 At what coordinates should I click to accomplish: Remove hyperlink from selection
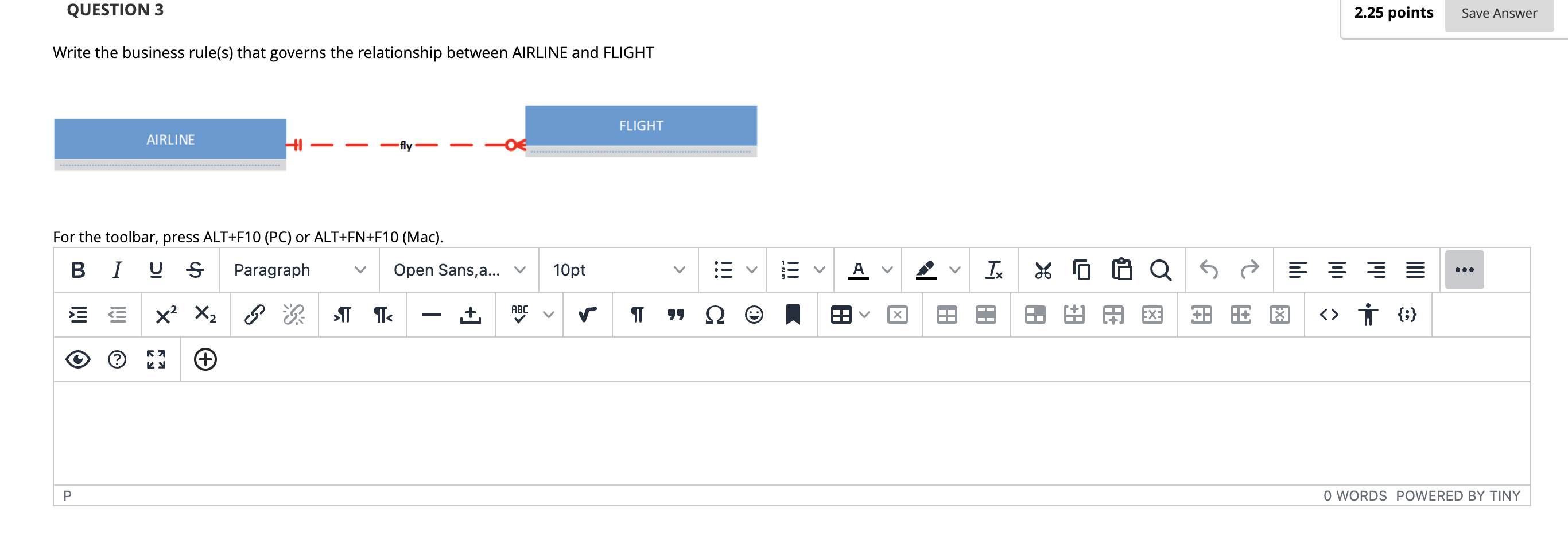293,315
